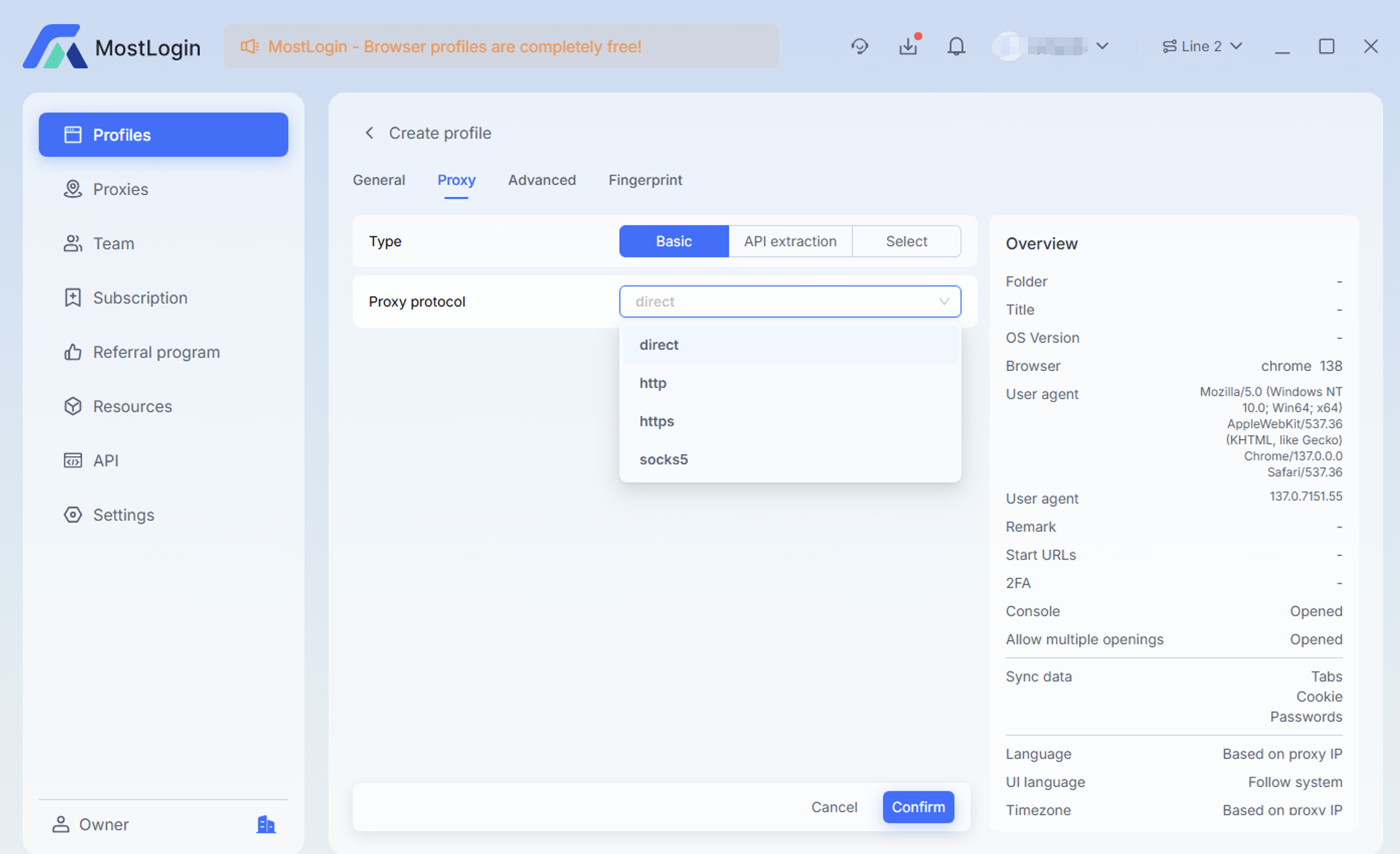Go back using the Create profile arrow
Screen dimensions: 1400x854
click(370, 133)
